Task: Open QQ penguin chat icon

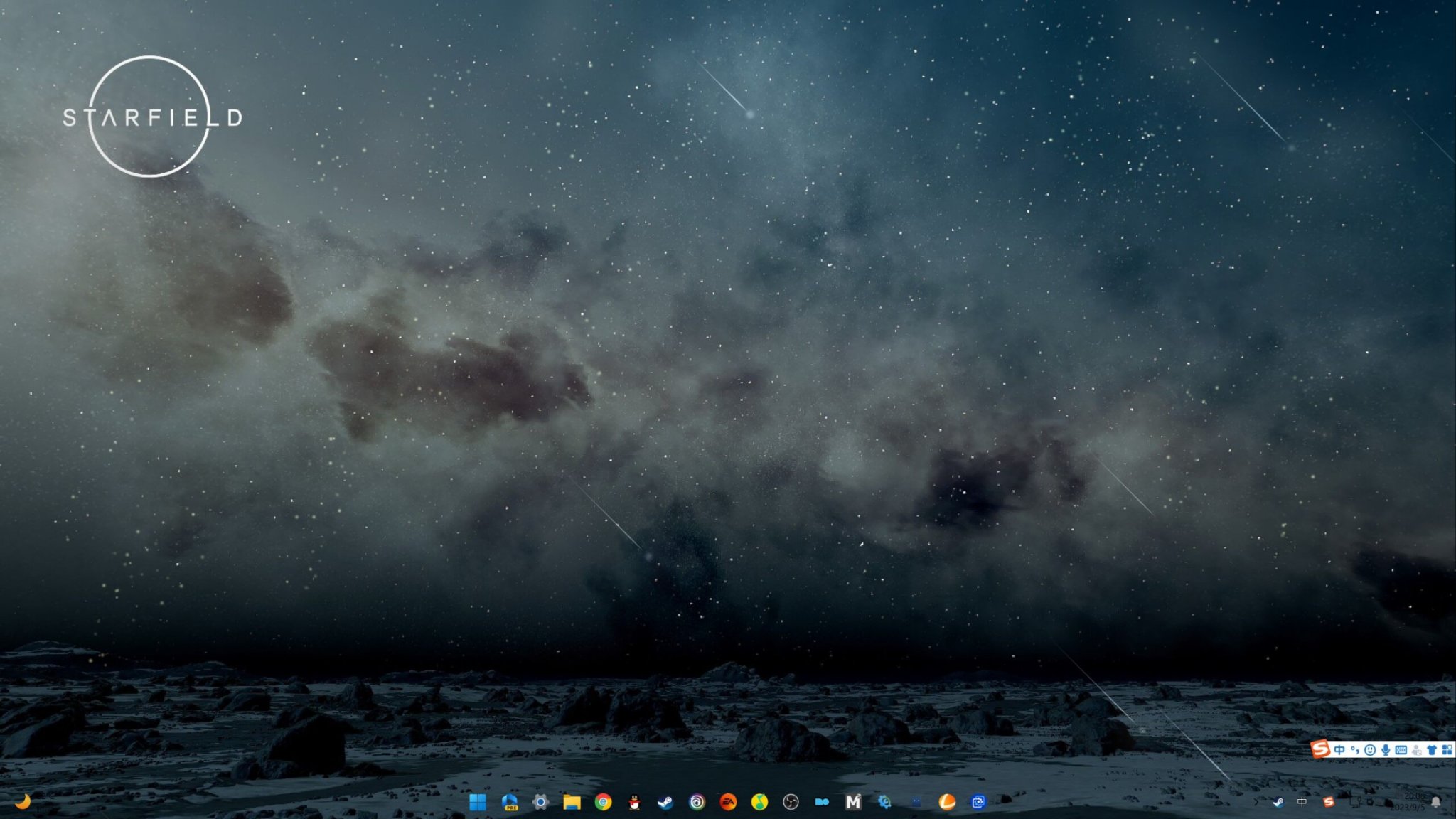Action: (x=634, y=803)
